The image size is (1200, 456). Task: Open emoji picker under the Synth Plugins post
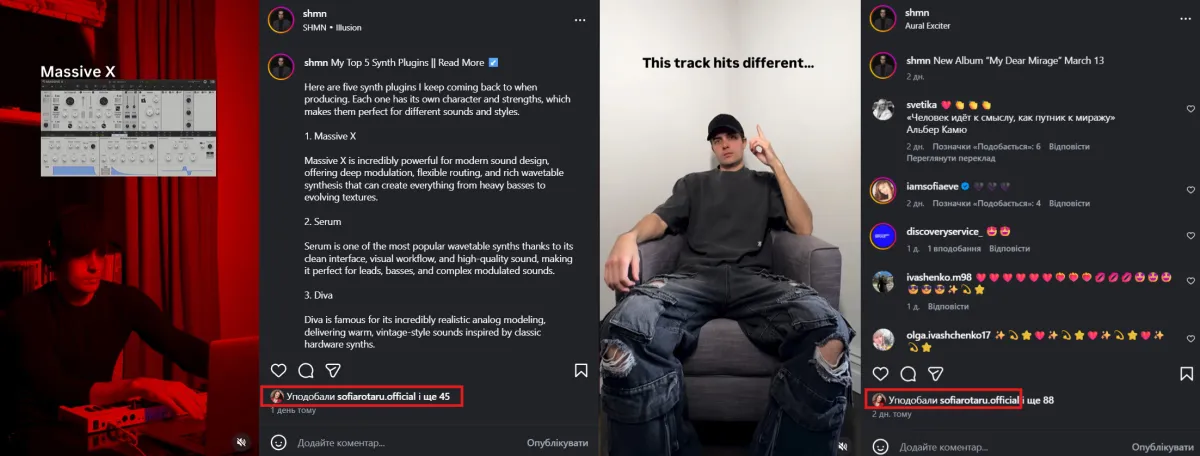[279, 442]
